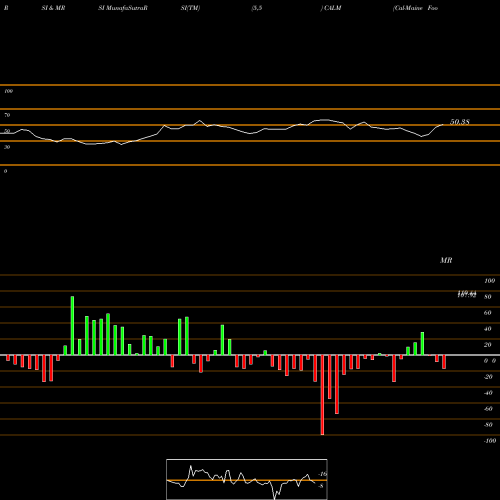Click the overlapping value label beside MR axis 80

(x=467, y=294)
